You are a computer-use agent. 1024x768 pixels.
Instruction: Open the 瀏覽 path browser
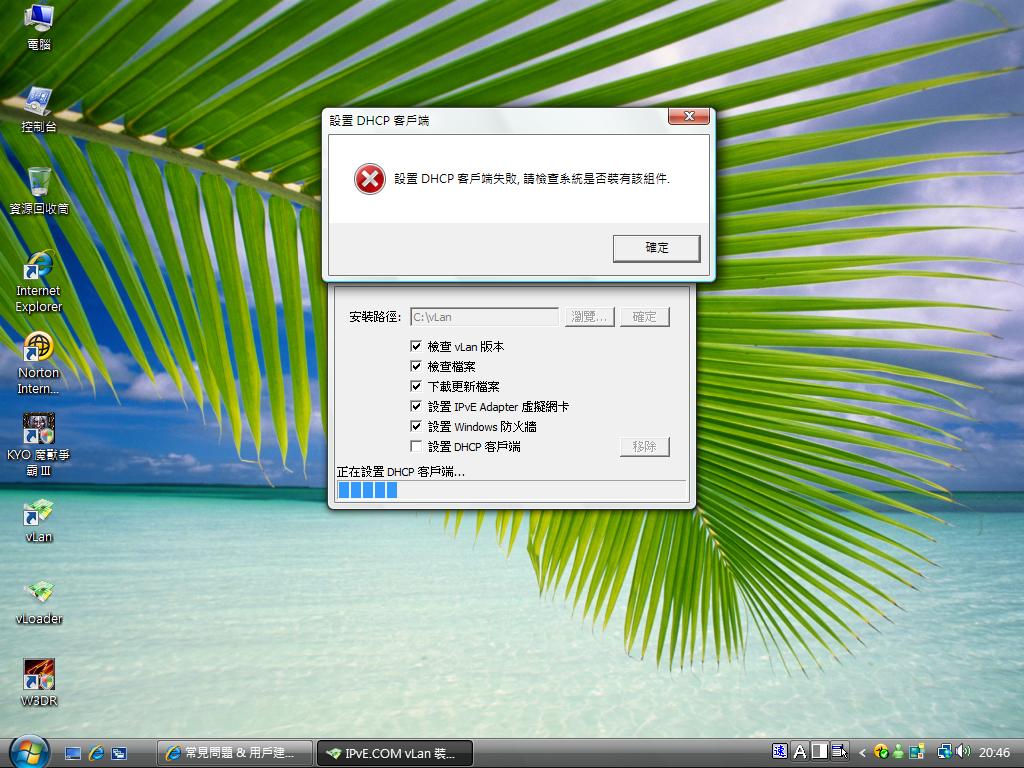589,316
